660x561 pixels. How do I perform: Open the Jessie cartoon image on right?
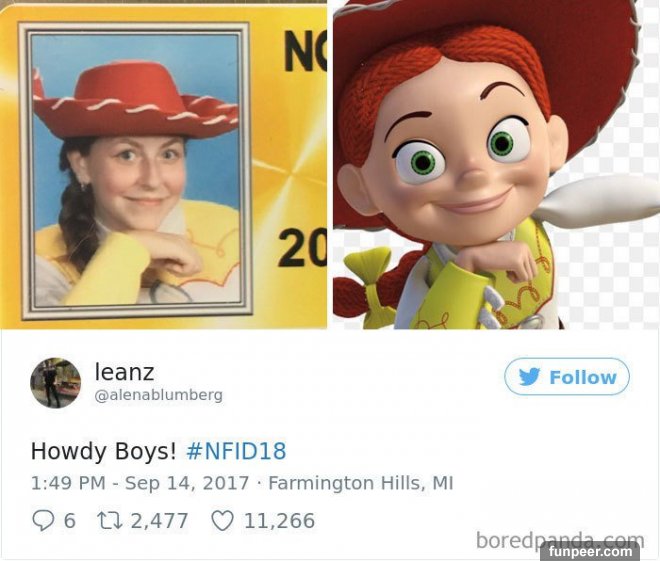[496, 164]
